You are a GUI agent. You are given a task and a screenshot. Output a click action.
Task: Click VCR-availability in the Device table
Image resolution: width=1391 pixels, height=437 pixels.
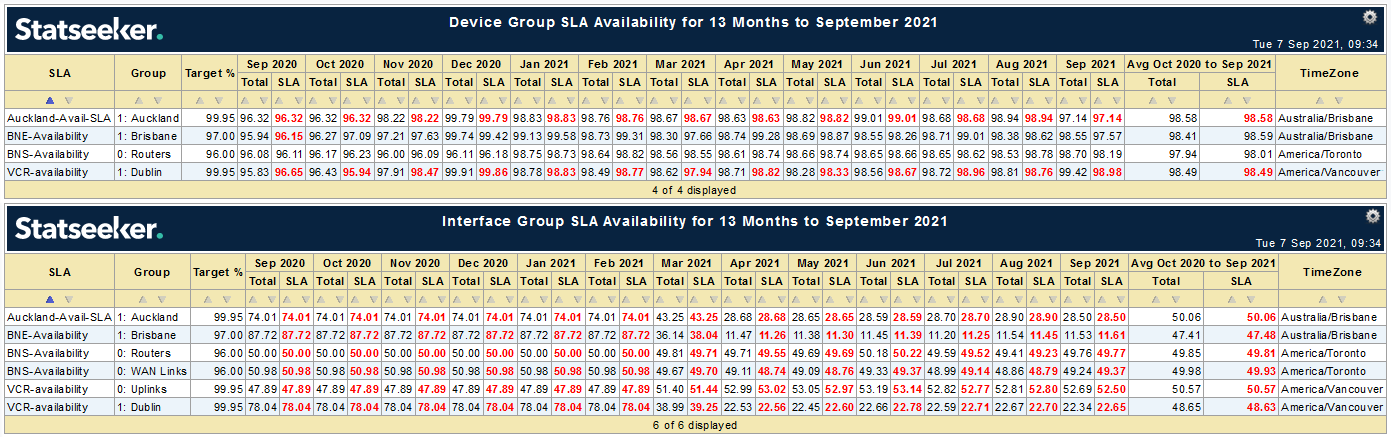(x=46, y=171)
